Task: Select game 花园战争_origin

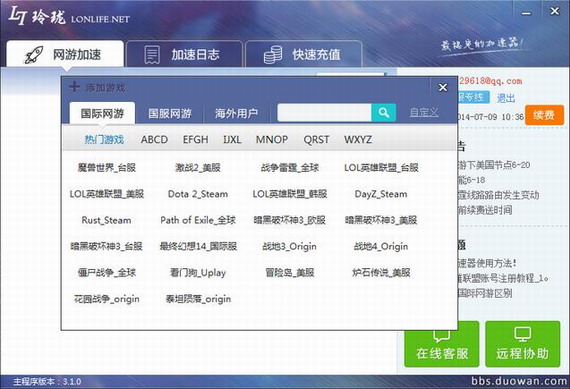Action: [107, 299]
